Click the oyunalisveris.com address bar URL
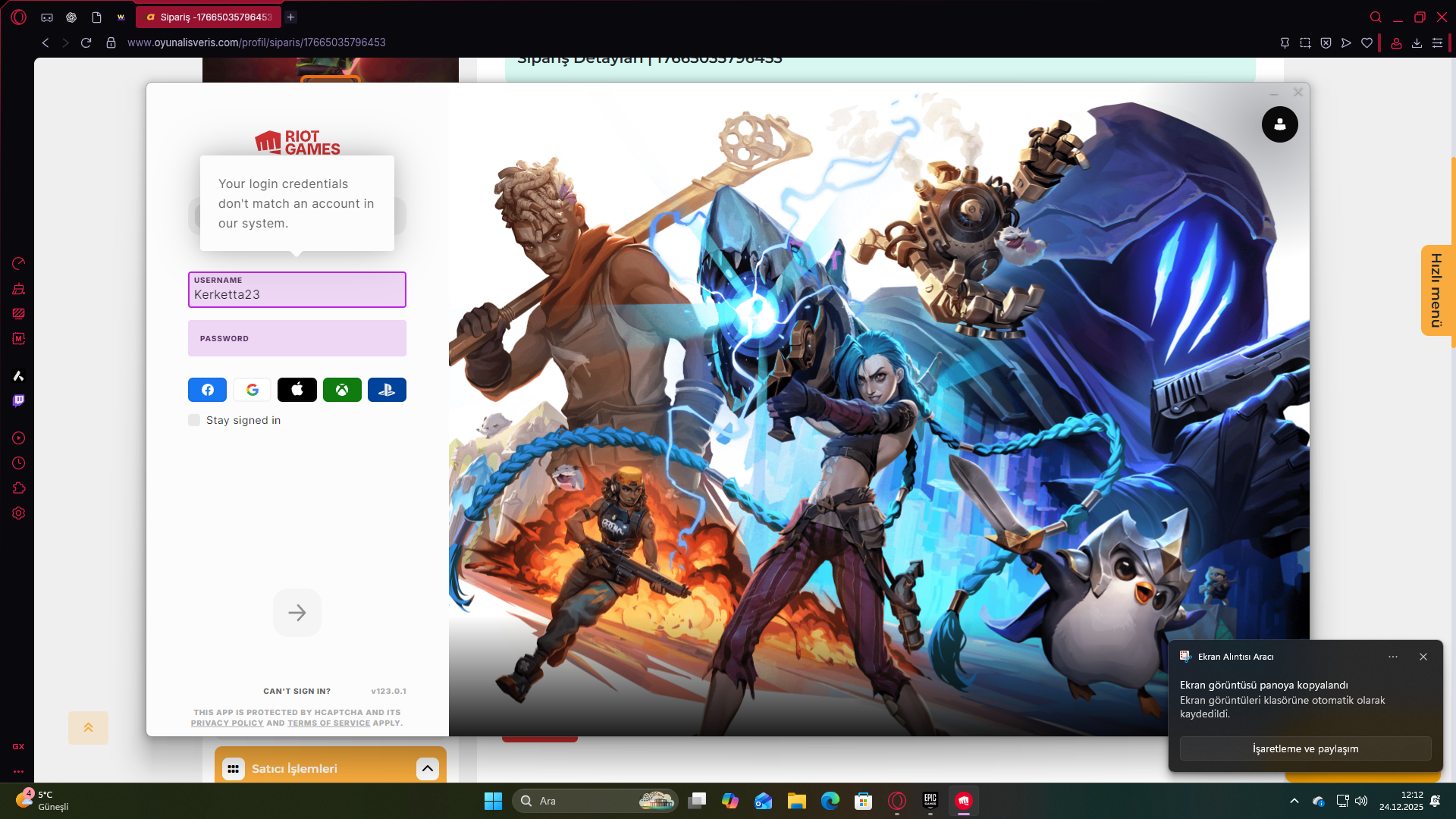The height and width of the screenshot is (819, 1456). (x=256, y=42)
